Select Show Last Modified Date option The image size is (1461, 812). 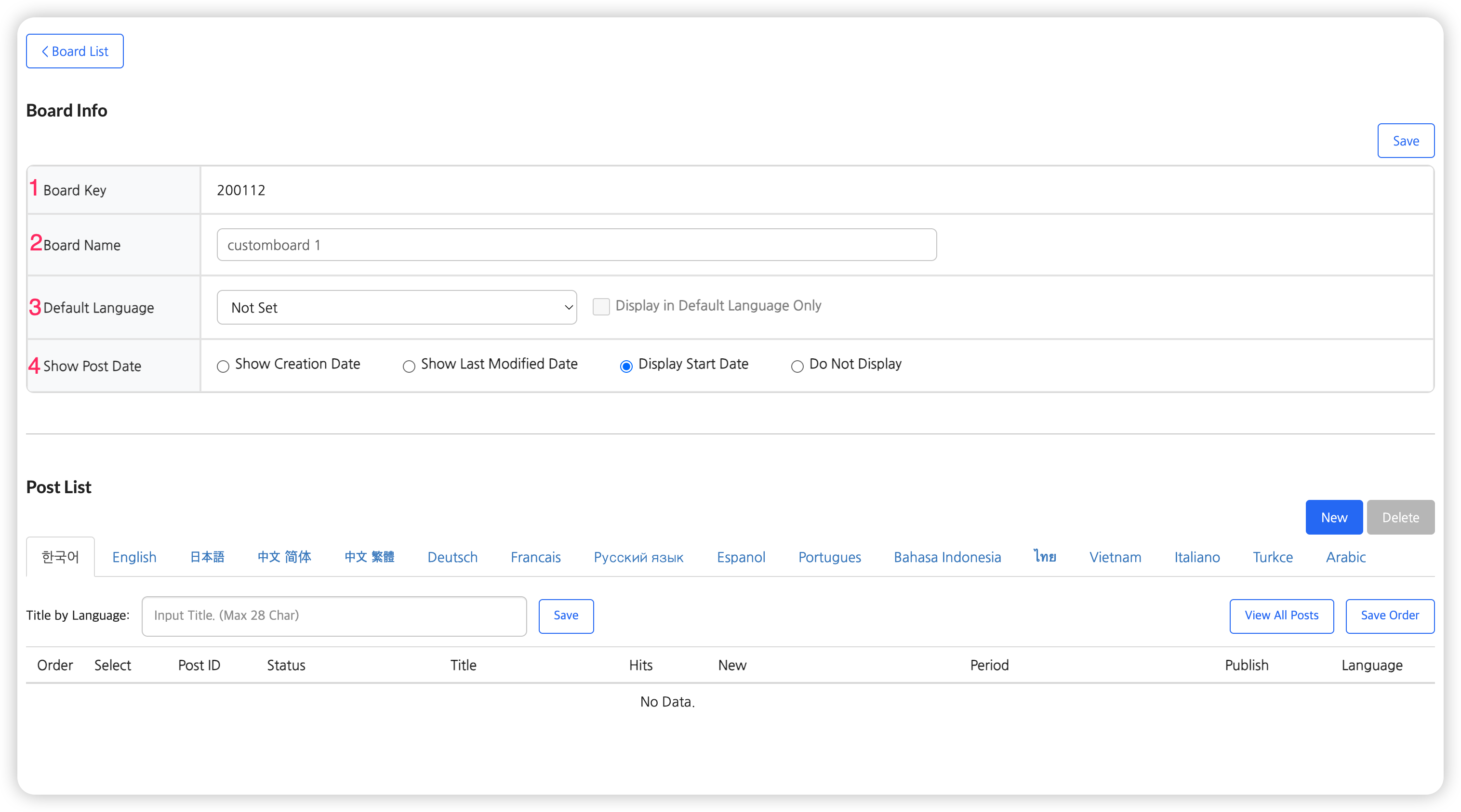[x=409, y=367]
